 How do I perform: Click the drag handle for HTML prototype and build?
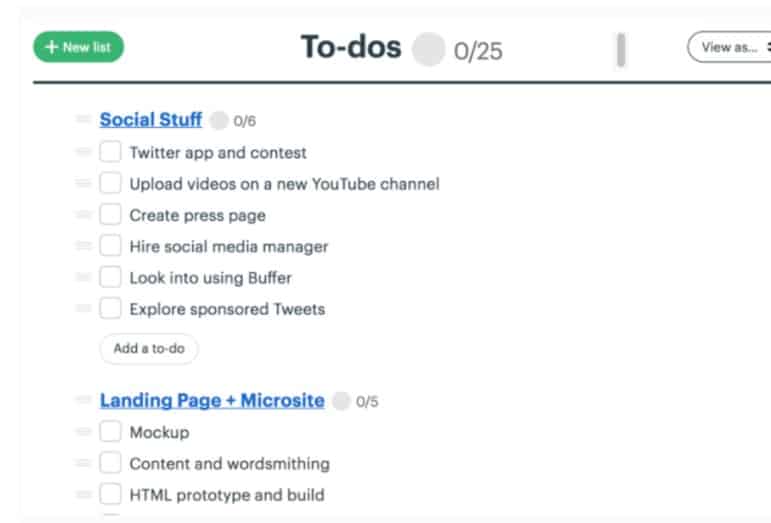coord(83,494)
